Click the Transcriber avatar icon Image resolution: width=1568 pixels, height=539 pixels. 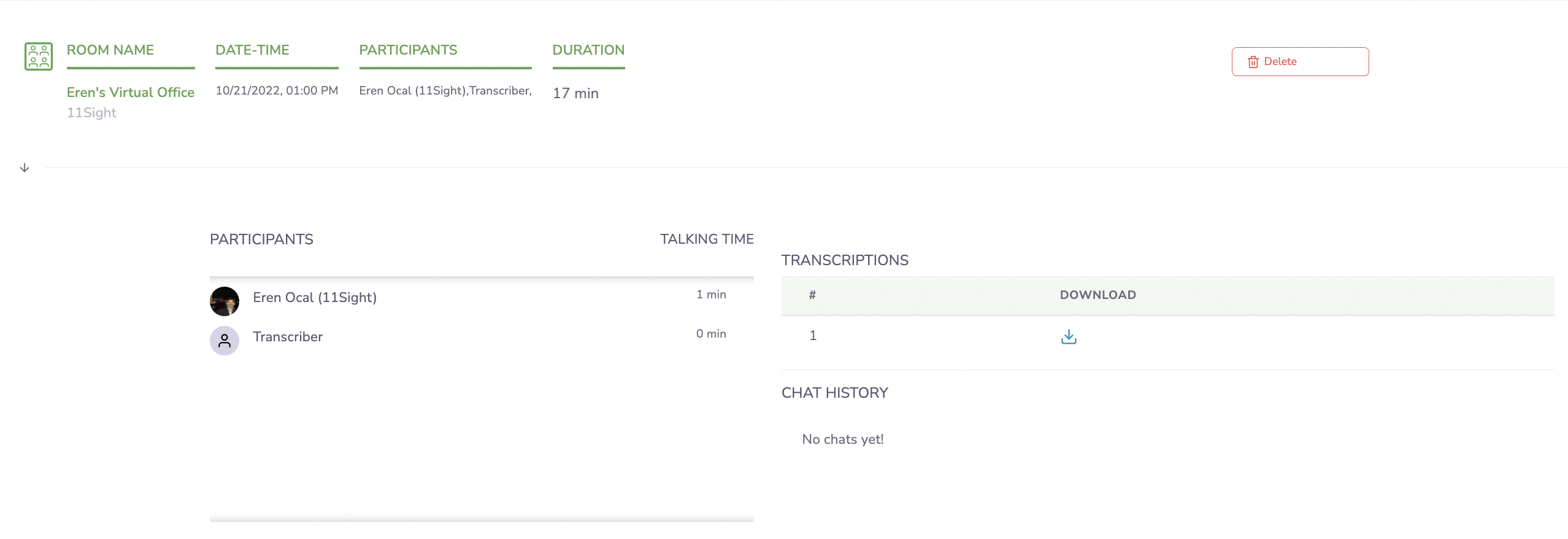point(225,341)
